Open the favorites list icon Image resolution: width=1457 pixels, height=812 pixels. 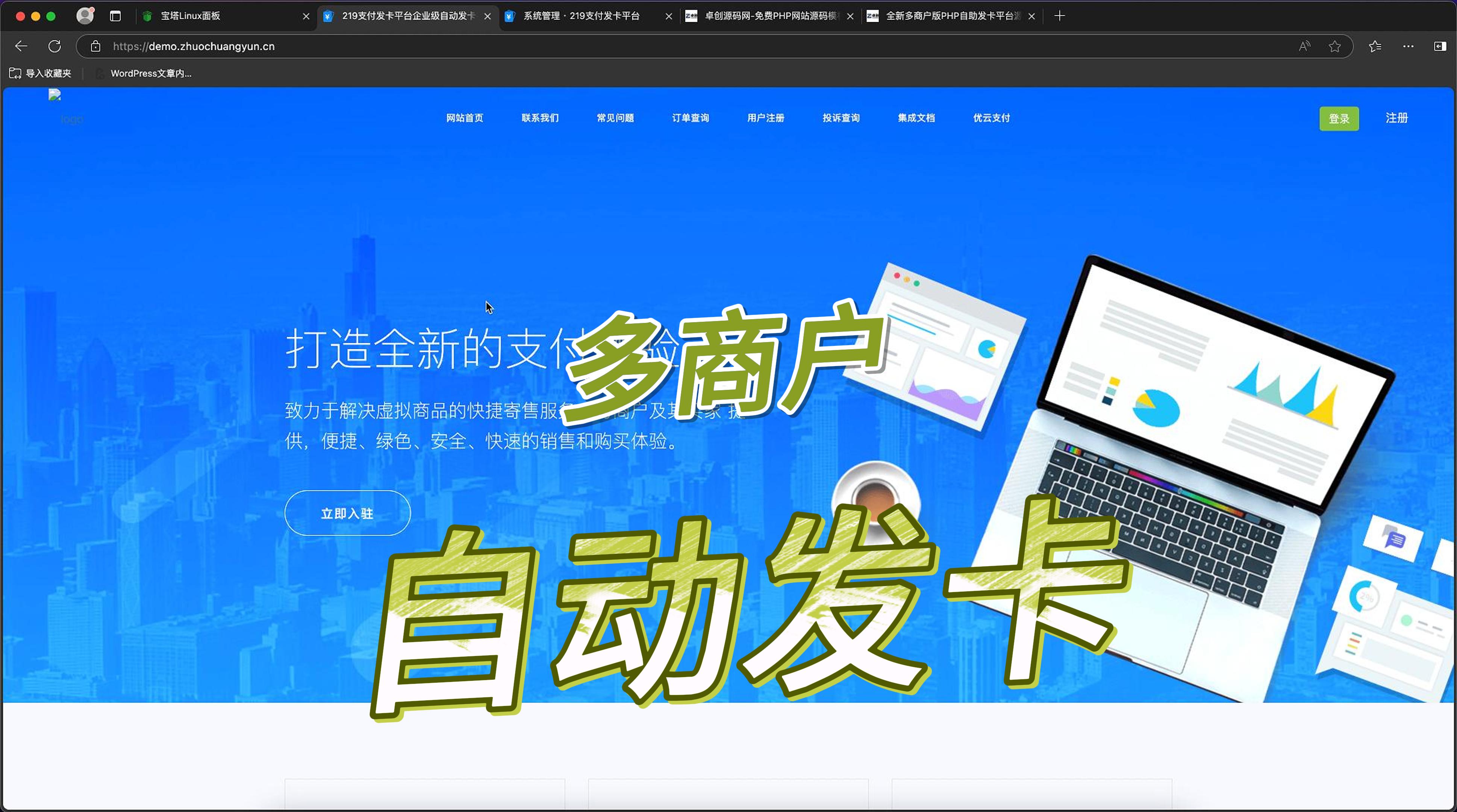pos(1375,46)
